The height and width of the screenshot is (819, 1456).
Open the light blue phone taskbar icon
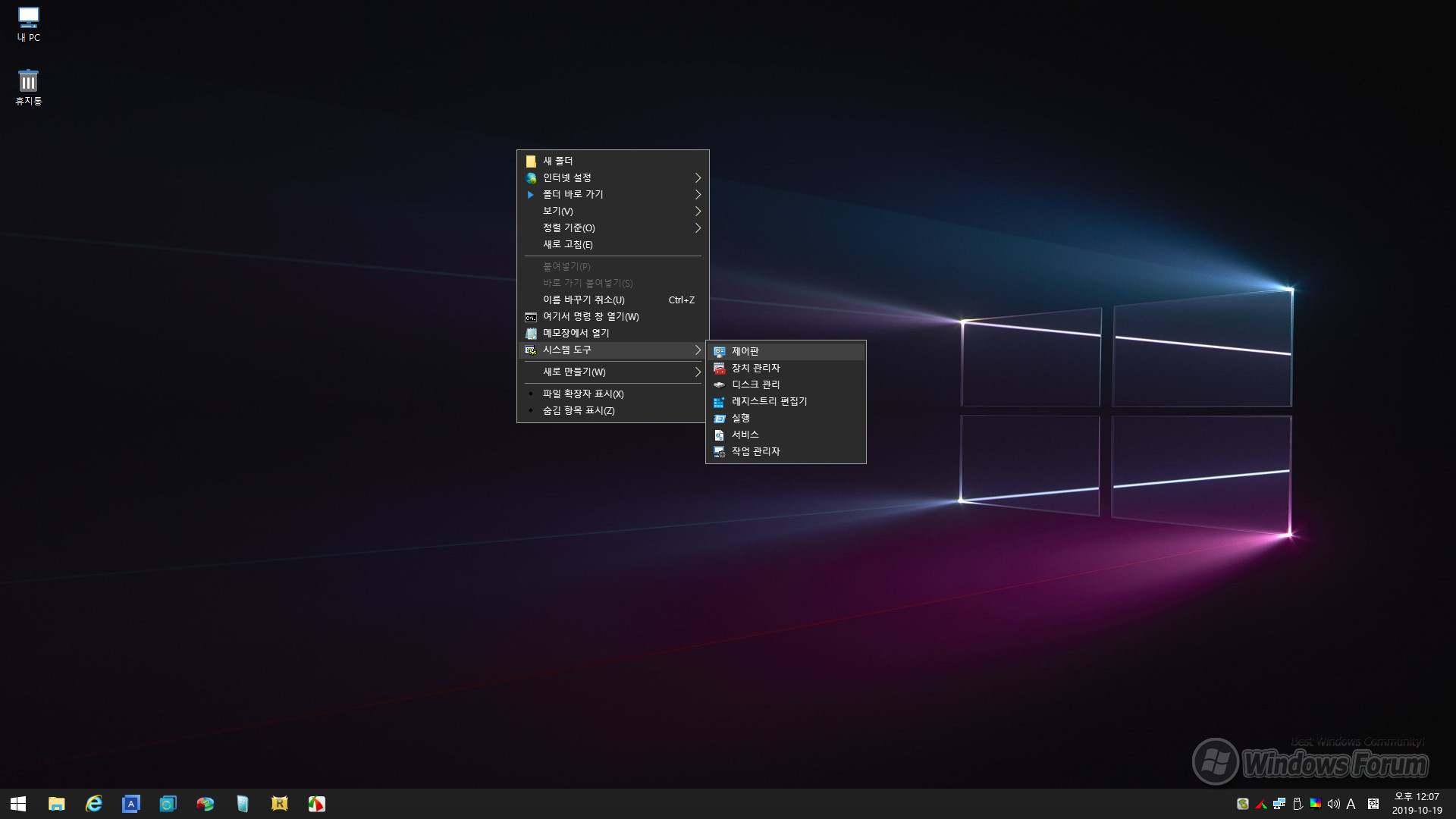click(x=242, y=804)
